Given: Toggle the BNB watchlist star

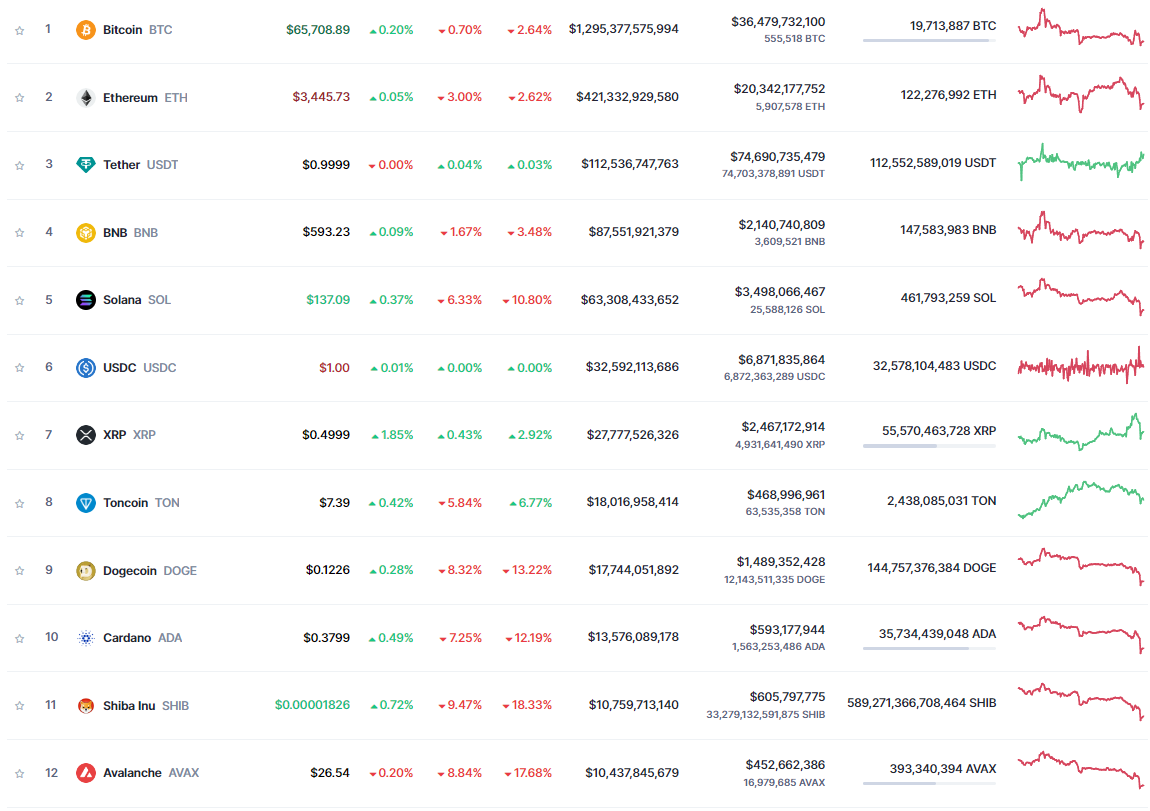Looking at the screenshot, I should coord(20,232).
